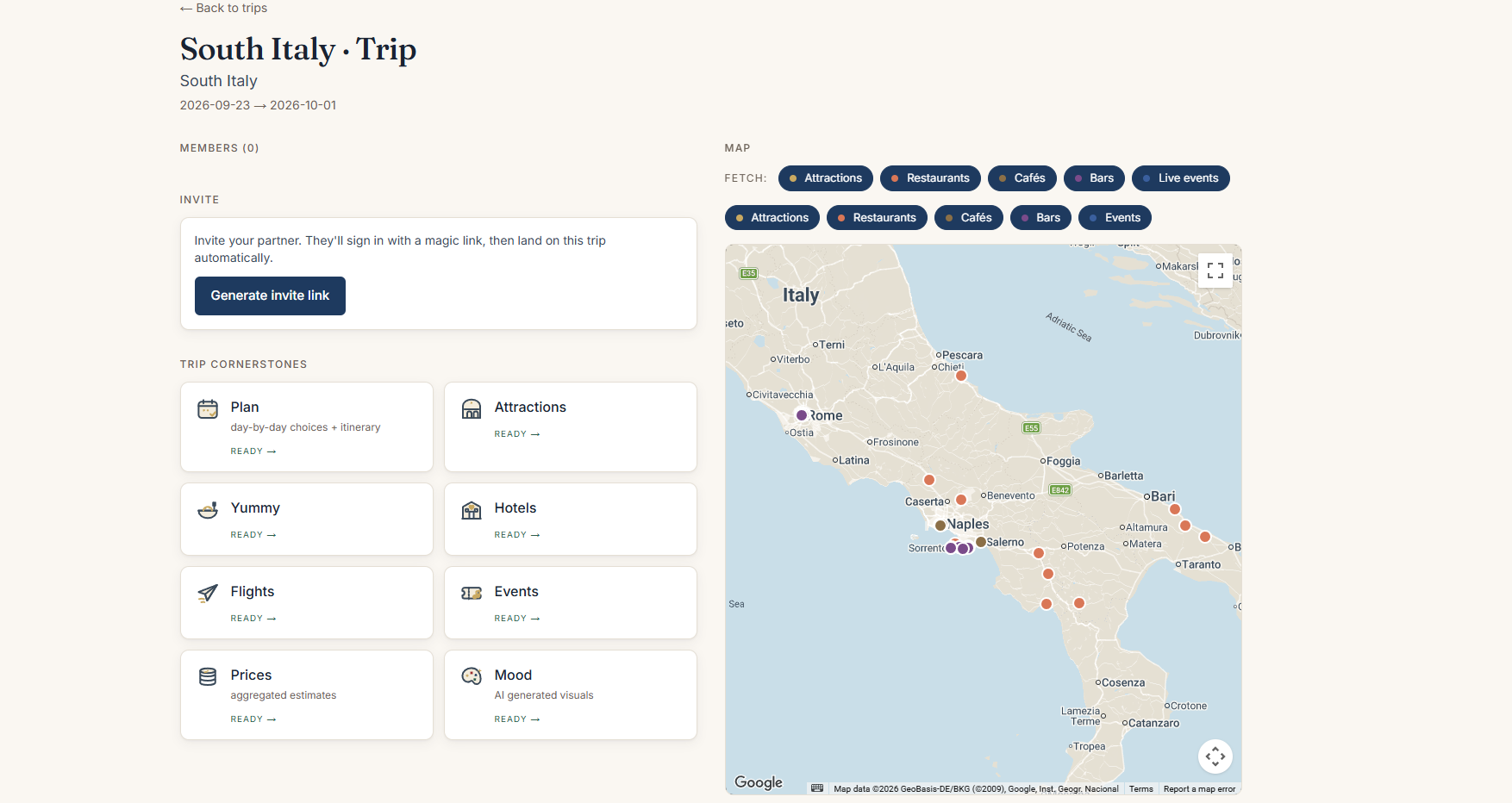Fetch Live events for the map
The image size is (1512, 803).
click(1181, 178)
